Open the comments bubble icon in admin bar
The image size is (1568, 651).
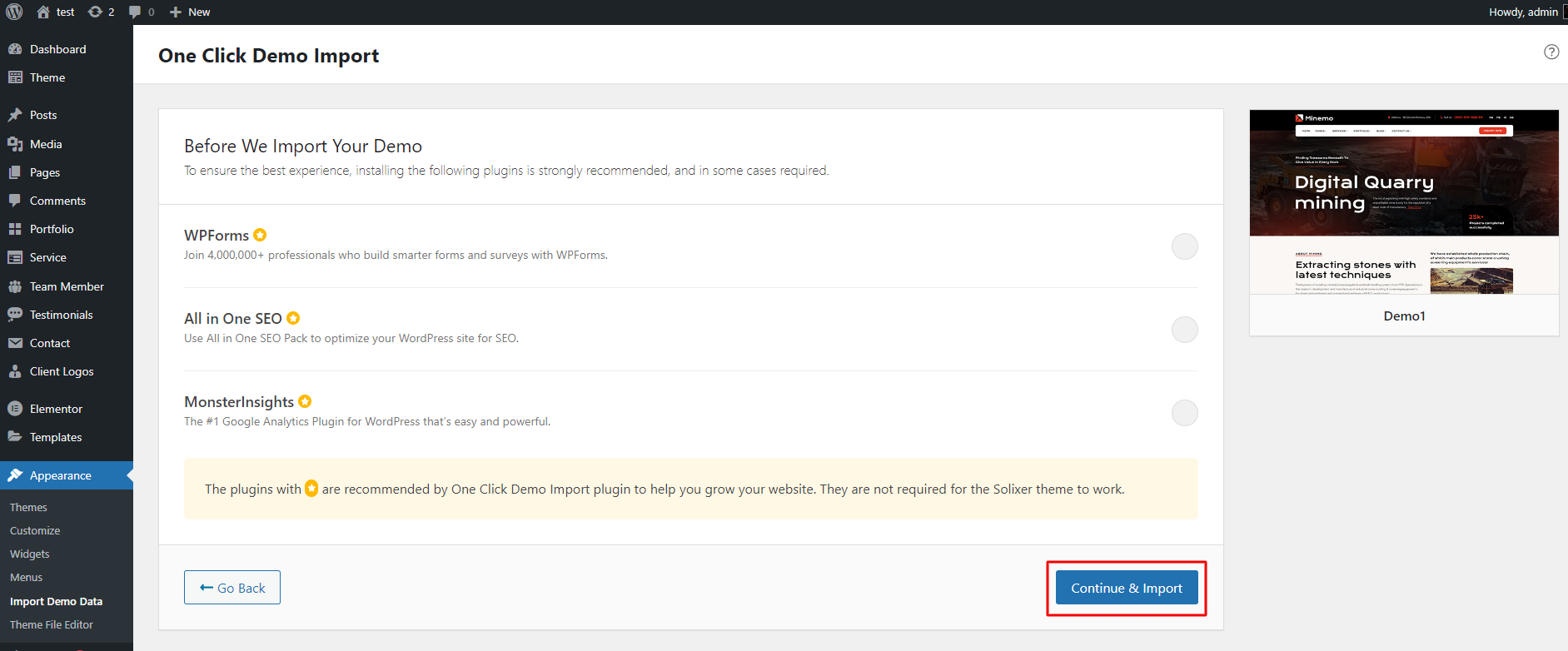click(x=135, y=12)
